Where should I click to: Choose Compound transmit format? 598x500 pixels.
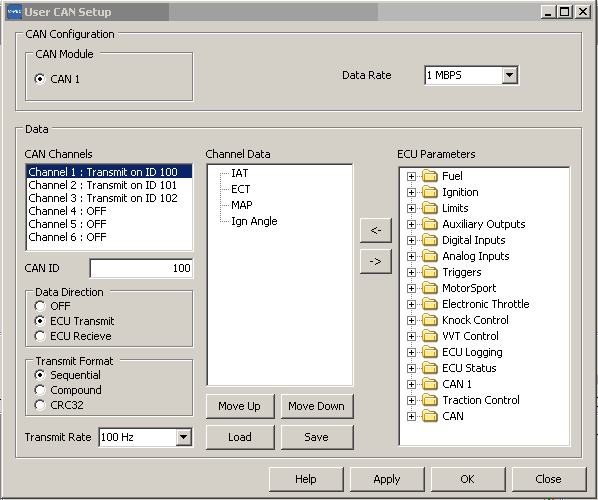tap(40, 390)
